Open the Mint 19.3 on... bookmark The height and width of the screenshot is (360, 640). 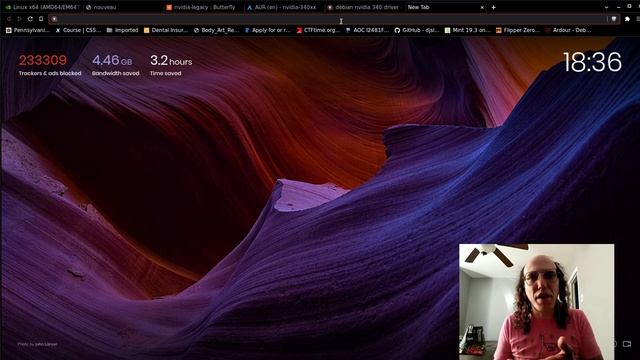tap(467, 30)
